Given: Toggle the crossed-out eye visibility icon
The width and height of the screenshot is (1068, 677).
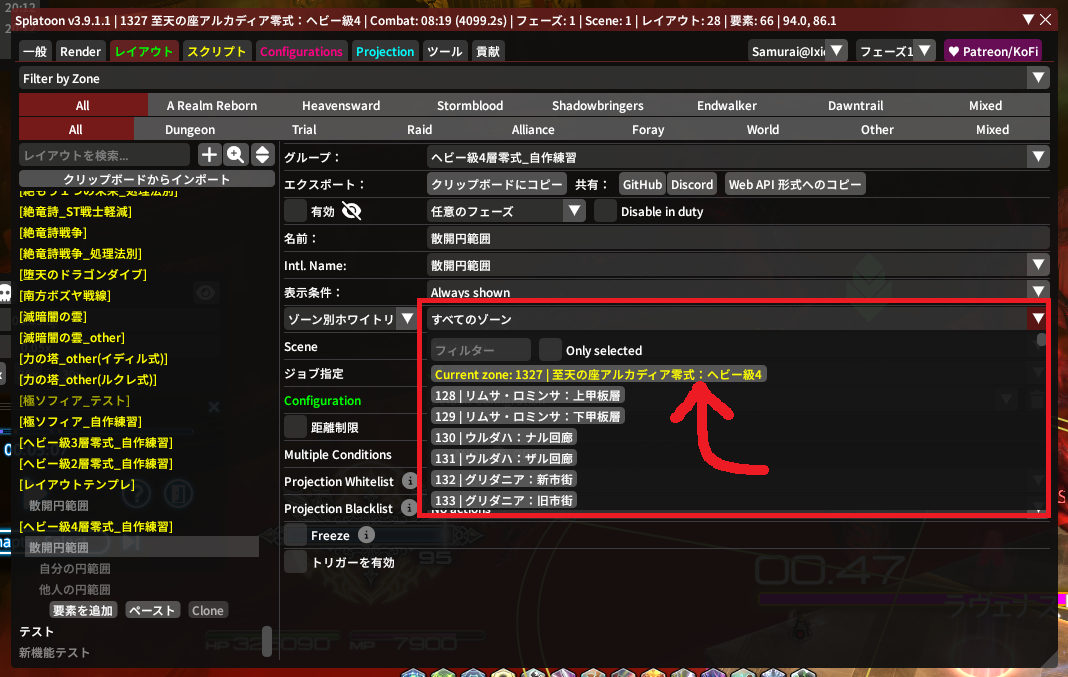Looking at the screenshot, I should point(351,211).
